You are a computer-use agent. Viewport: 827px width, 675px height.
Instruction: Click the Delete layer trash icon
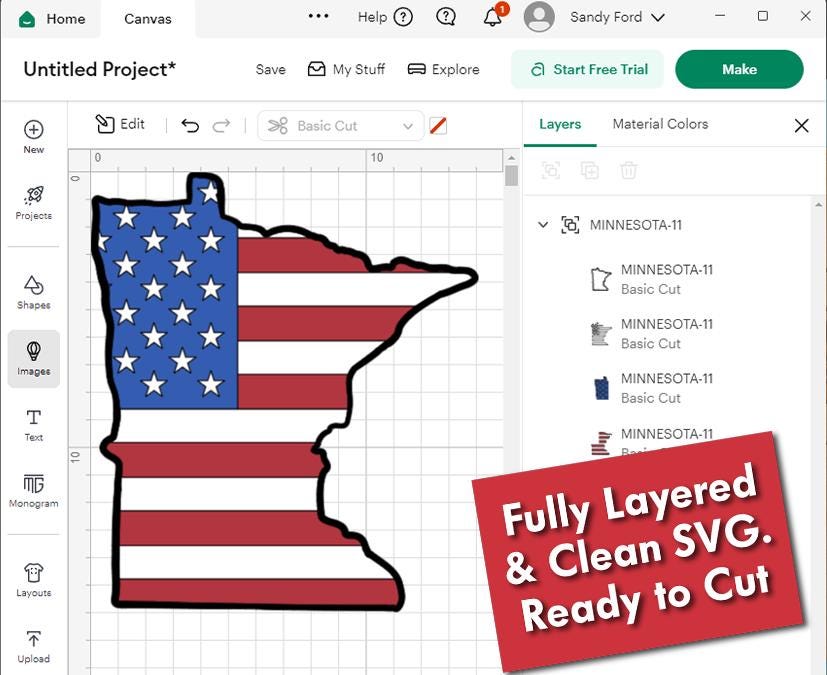[x=628, y=170]
